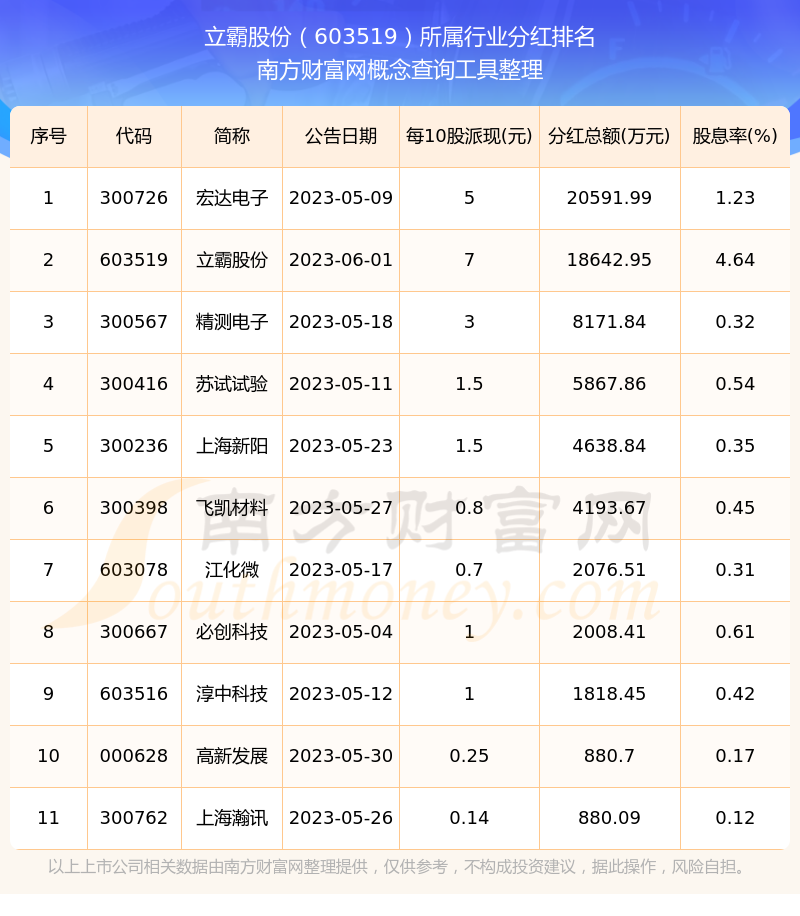This screenshot has width=800, height=916.
Task: Click dividend total 4193.67
Action: pyautogui.click(x=609, y=508)
